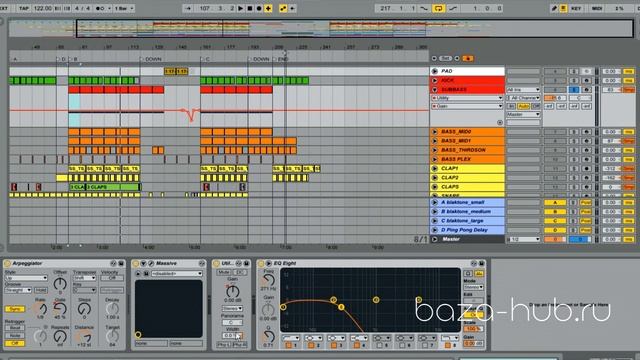Solo the SUBBASS track
This screenshot has width=640, height=360.
pos(574,89)
